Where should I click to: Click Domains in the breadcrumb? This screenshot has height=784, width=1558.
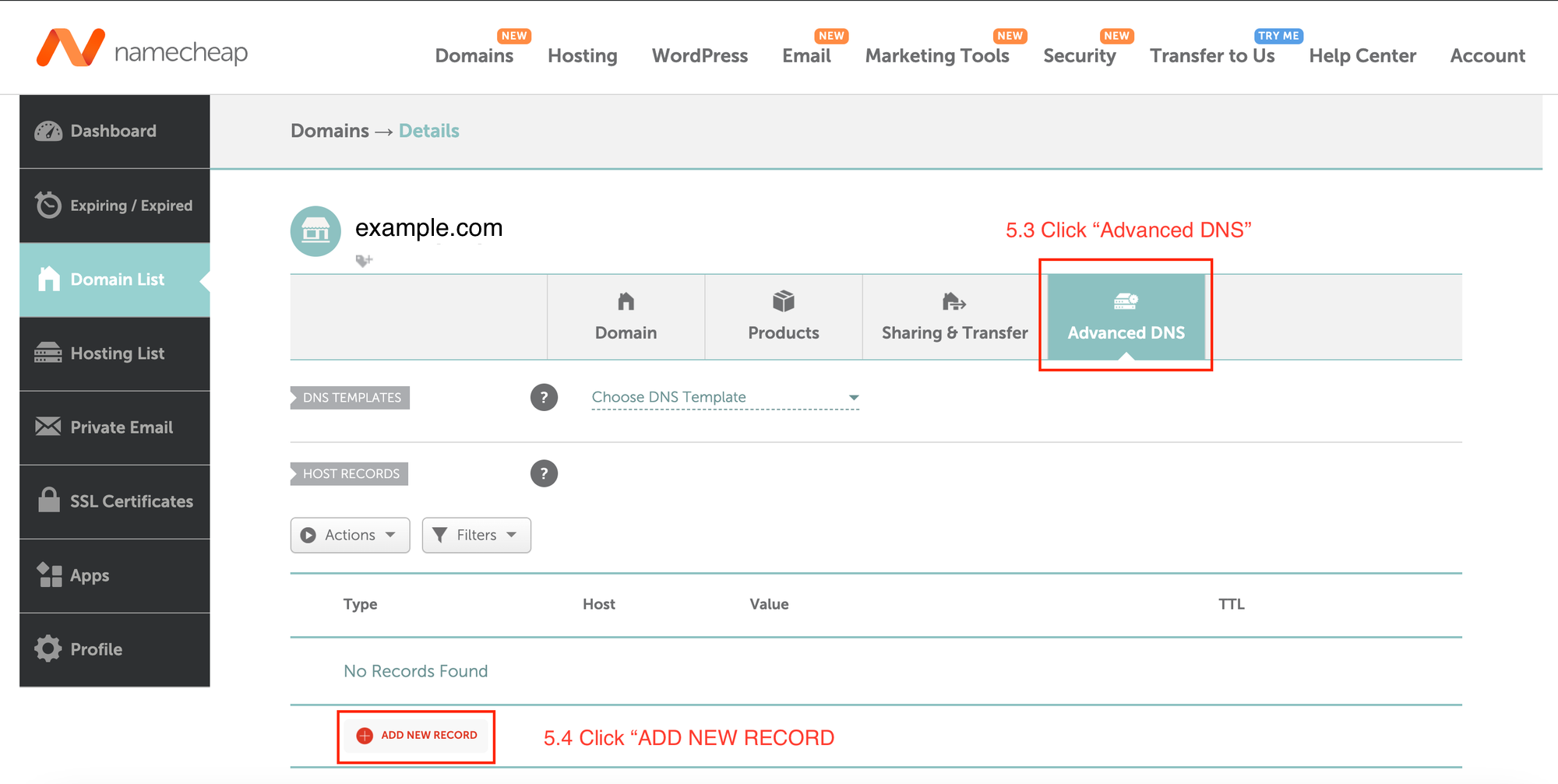pos(330,131)
